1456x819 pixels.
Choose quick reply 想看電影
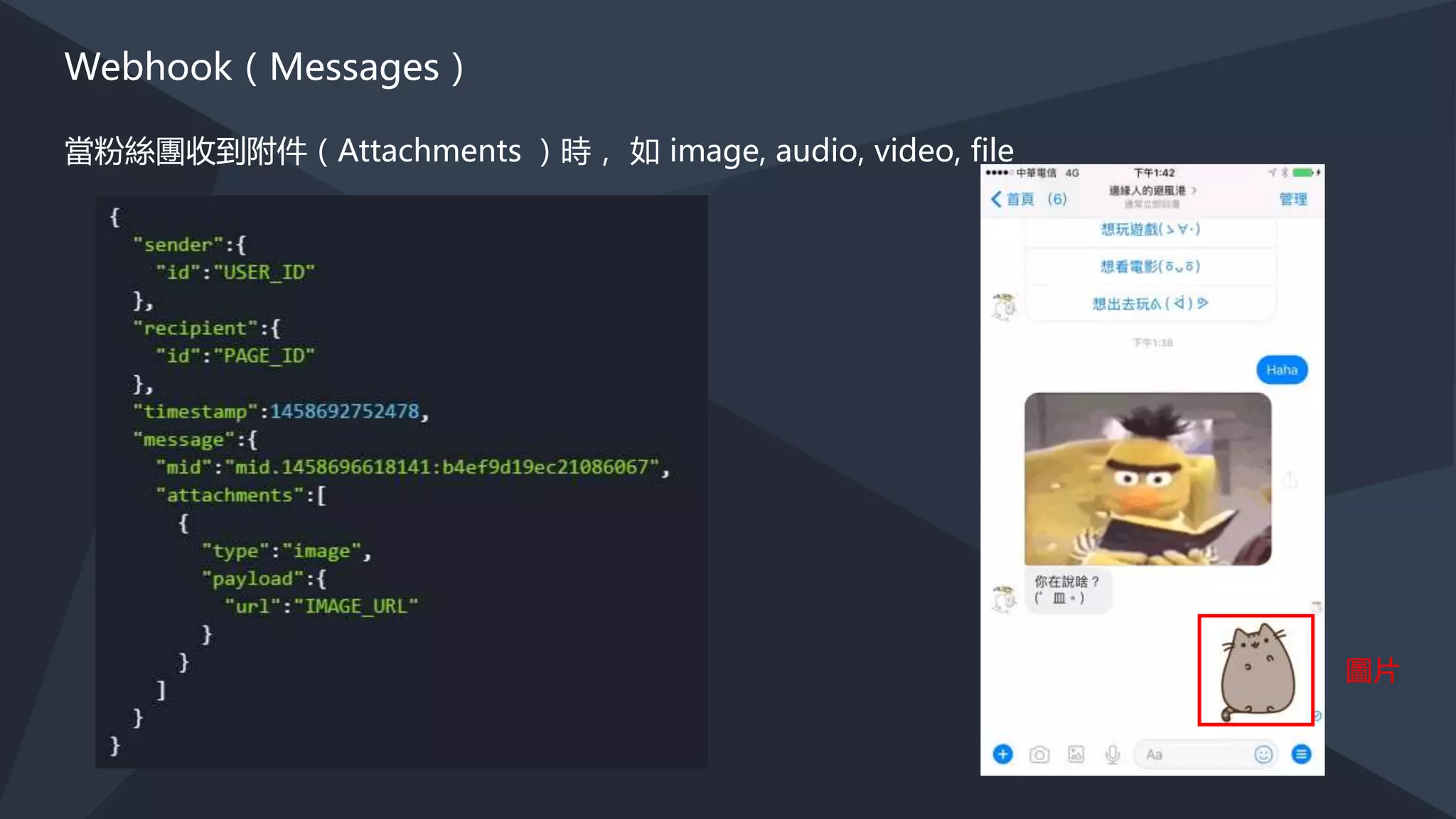[x=1150, y=267]
